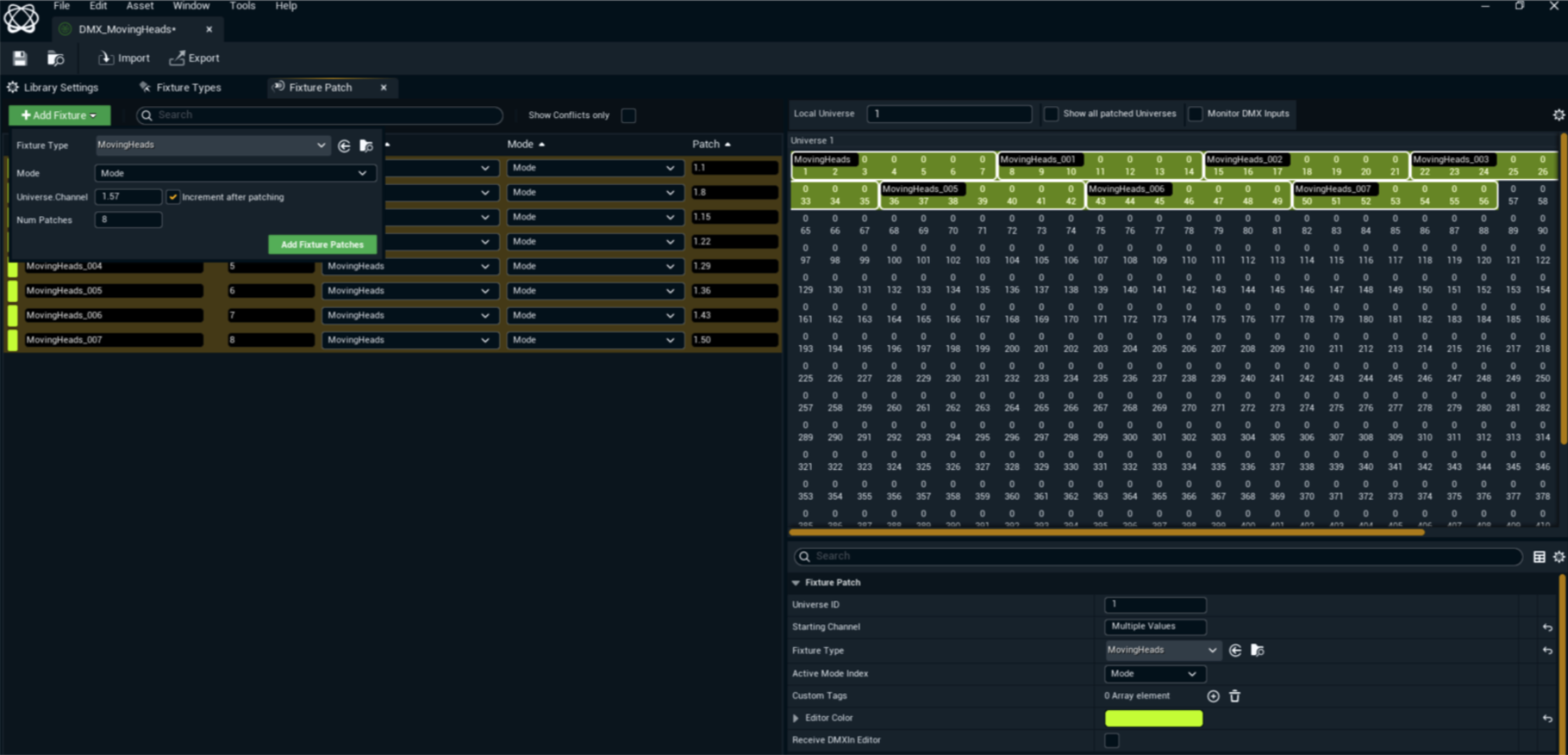Expand the Editor Color property
1568x755 pixels.
pyautogui.click(x=796, y=718)
